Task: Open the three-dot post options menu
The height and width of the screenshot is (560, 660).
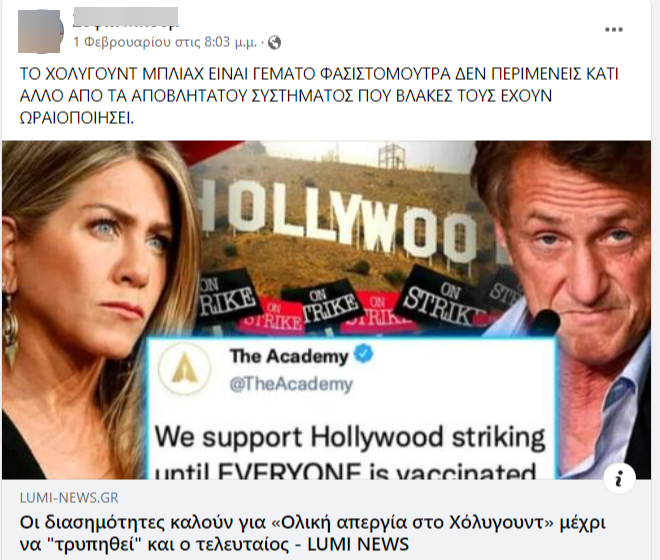Action: click(613, 29)
